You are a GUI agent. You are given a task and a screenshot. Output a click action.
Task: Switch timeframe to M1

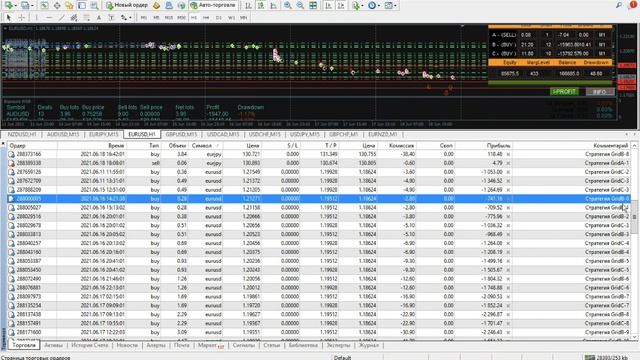(144, 18)
